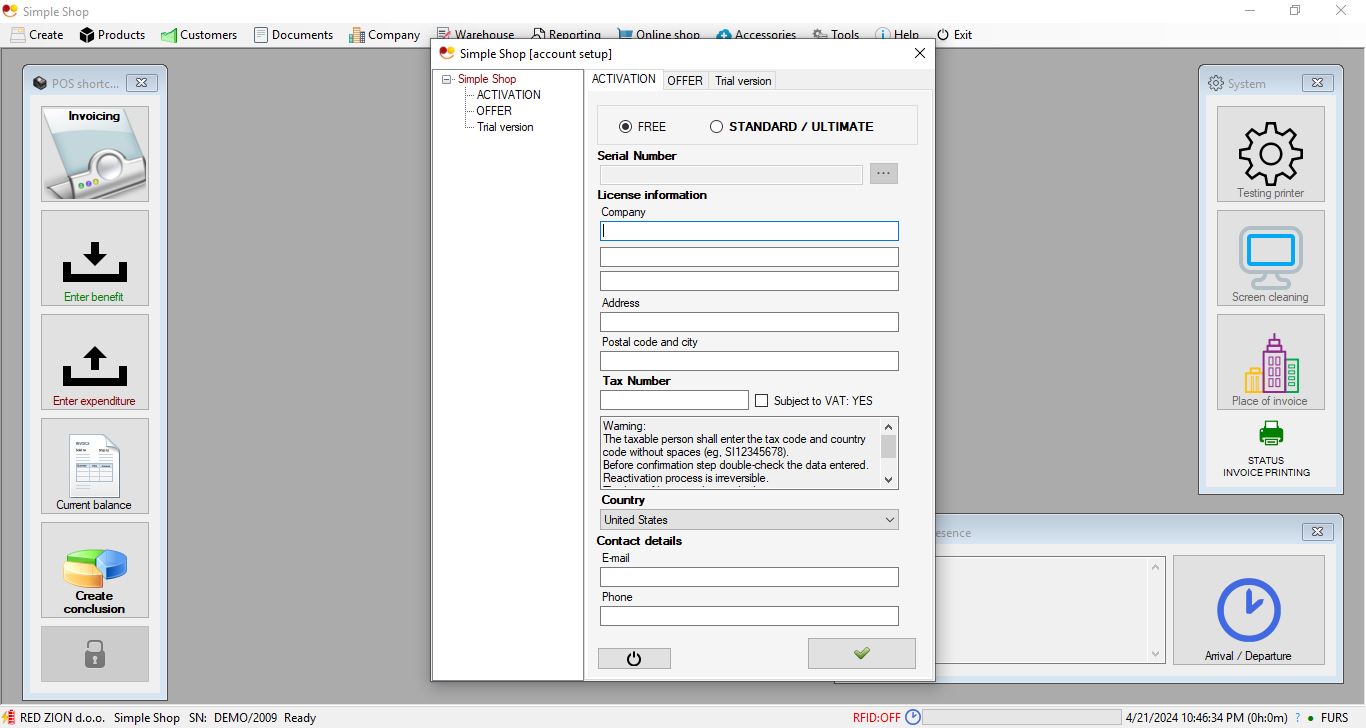Viewport: 1366px width, 728px height.
Task: Click the power icon button in dialog
Action: point(634,658)
